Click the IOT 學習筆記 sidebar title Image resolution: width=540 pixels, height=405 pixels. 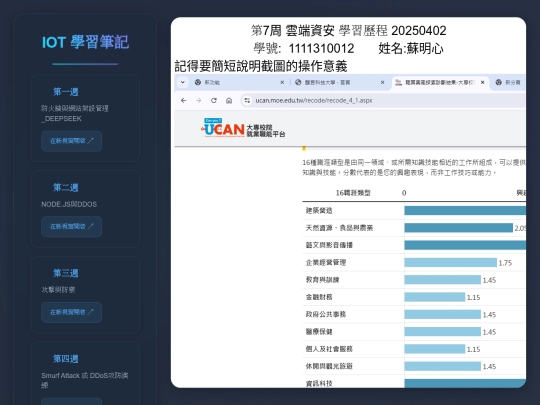click(x=85, y=42)
